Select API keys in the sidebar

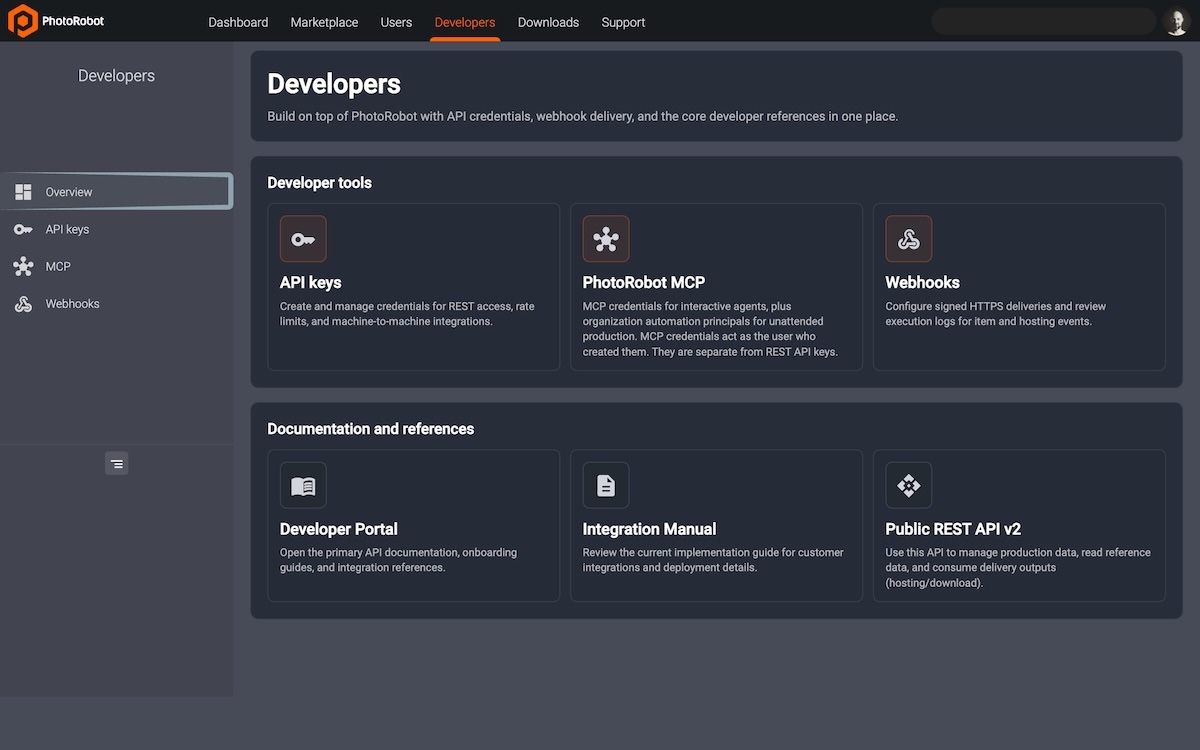point(116,229)
